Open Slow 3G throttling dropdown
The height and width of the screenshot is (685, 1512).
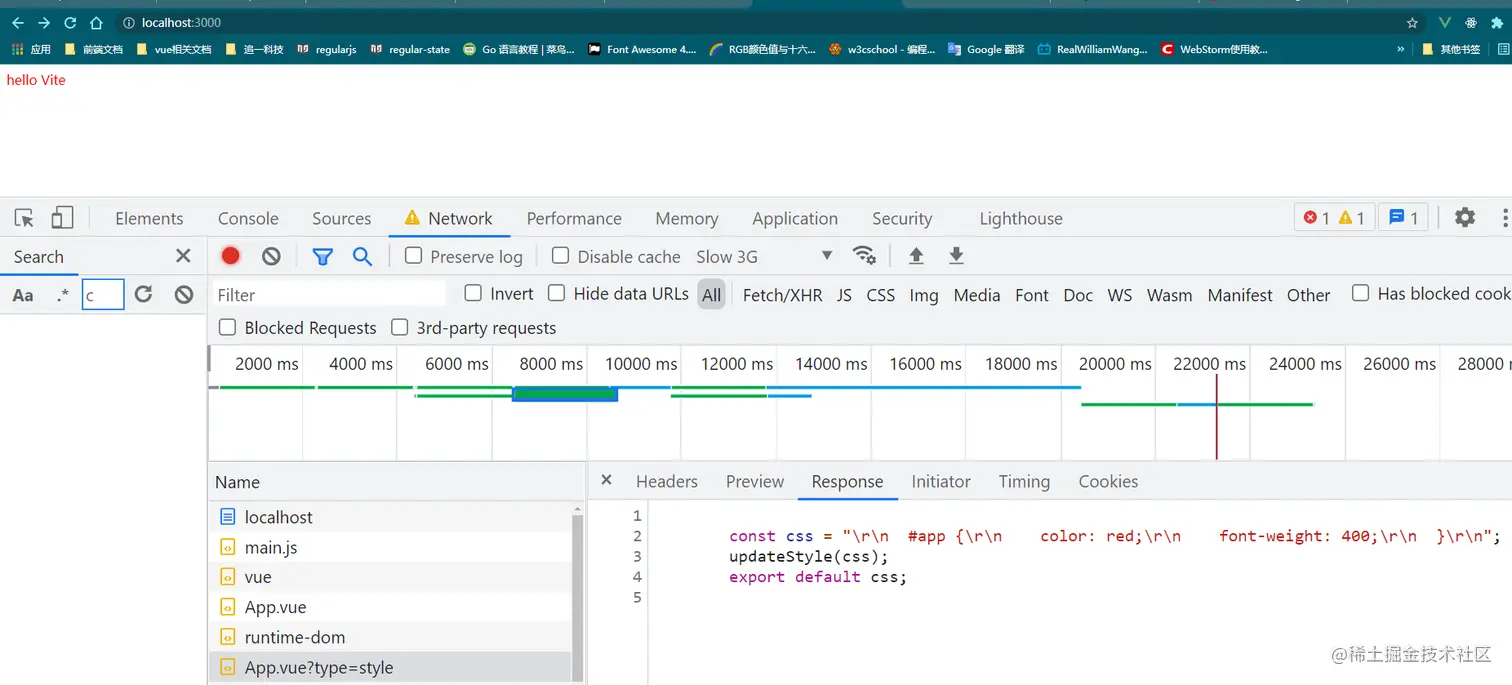tap(765, 256)
